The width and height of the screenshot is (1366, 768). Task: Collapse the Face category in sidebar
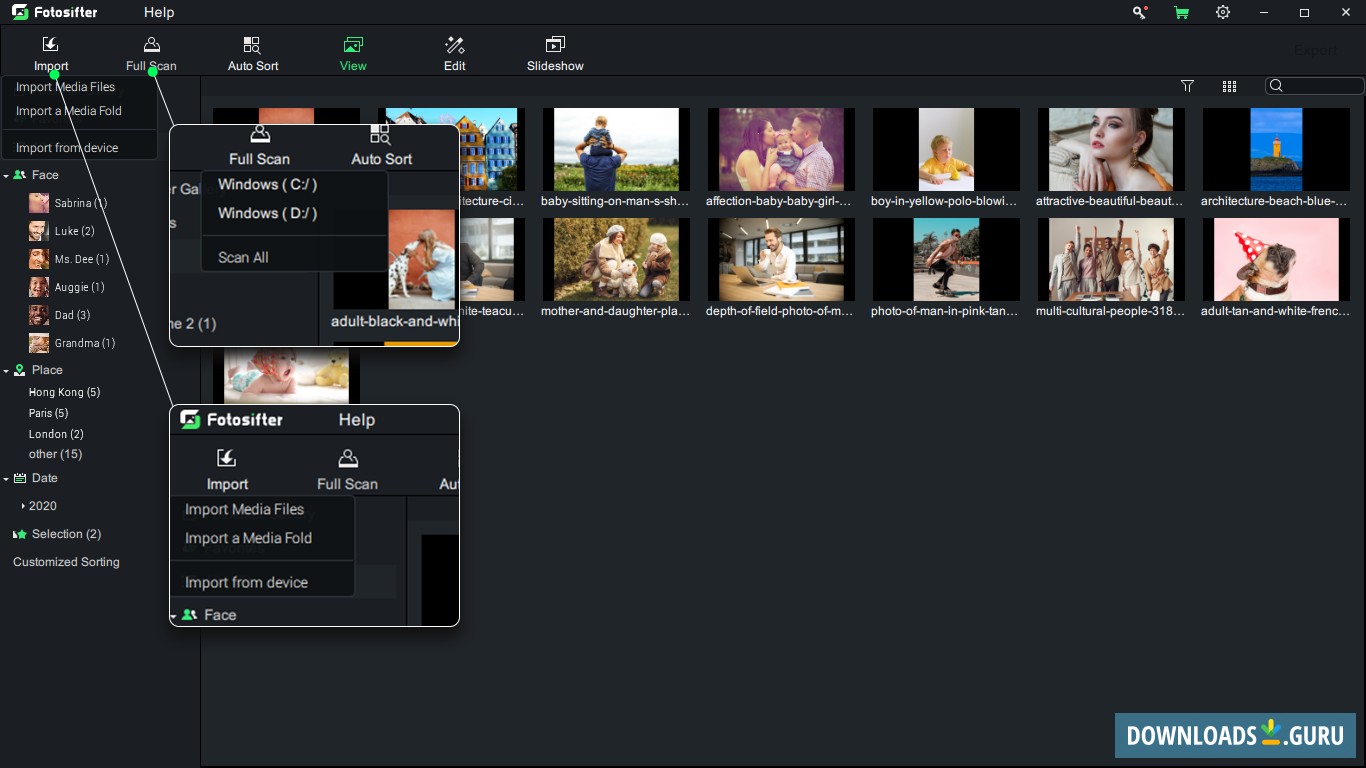6,176
